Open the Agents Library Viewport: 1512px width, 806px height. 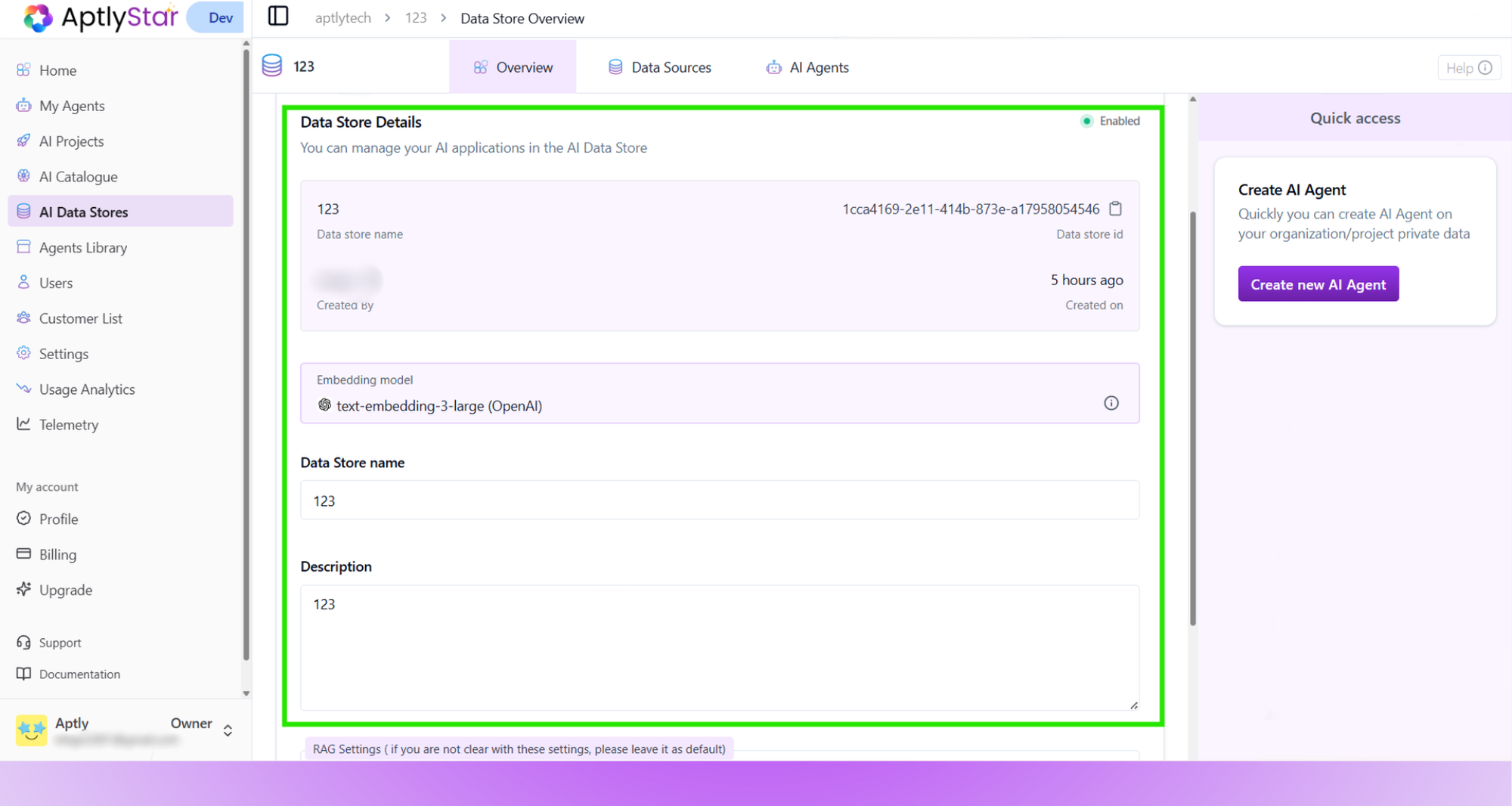[83, 247]
